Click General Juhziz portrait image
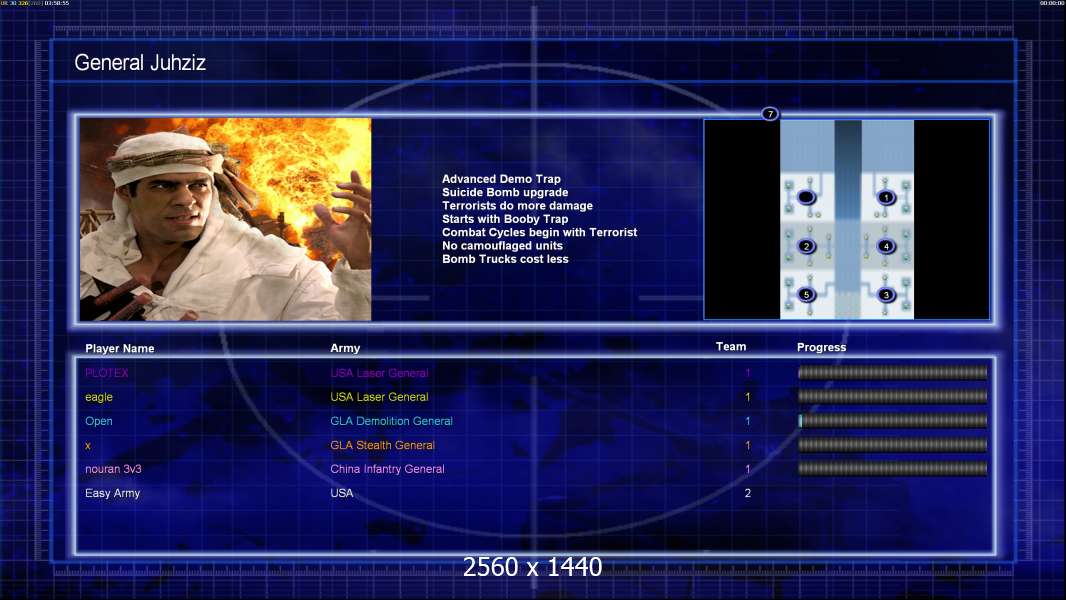 [226, 219]
